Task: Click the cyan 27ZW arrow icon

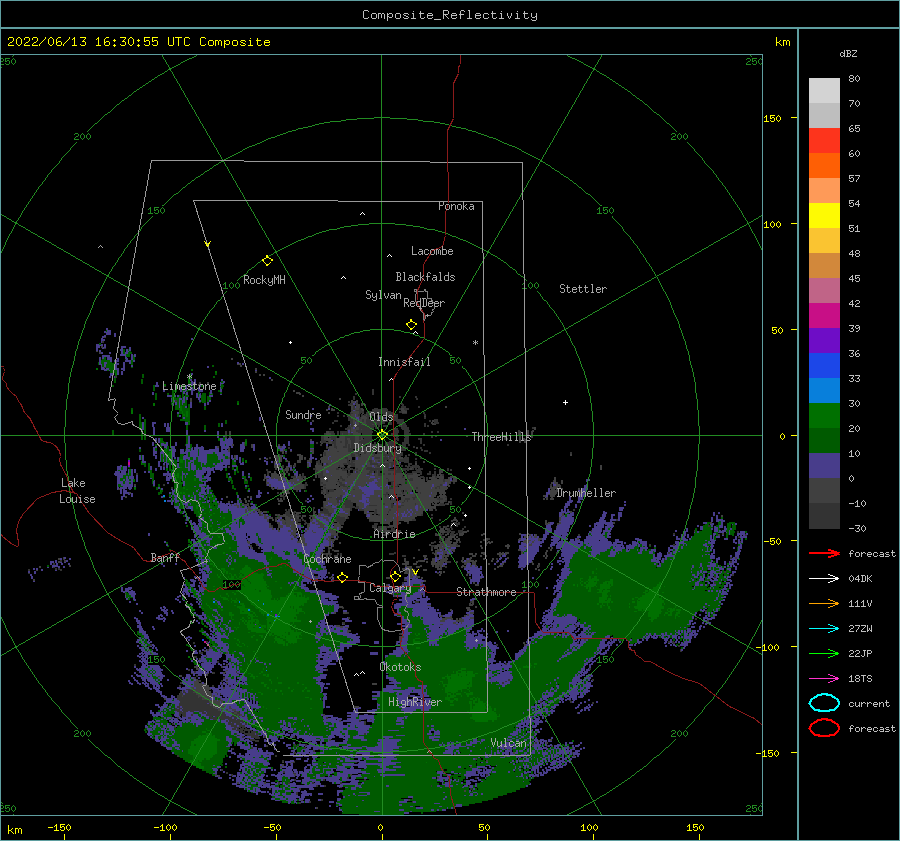Action: [824, 629]
